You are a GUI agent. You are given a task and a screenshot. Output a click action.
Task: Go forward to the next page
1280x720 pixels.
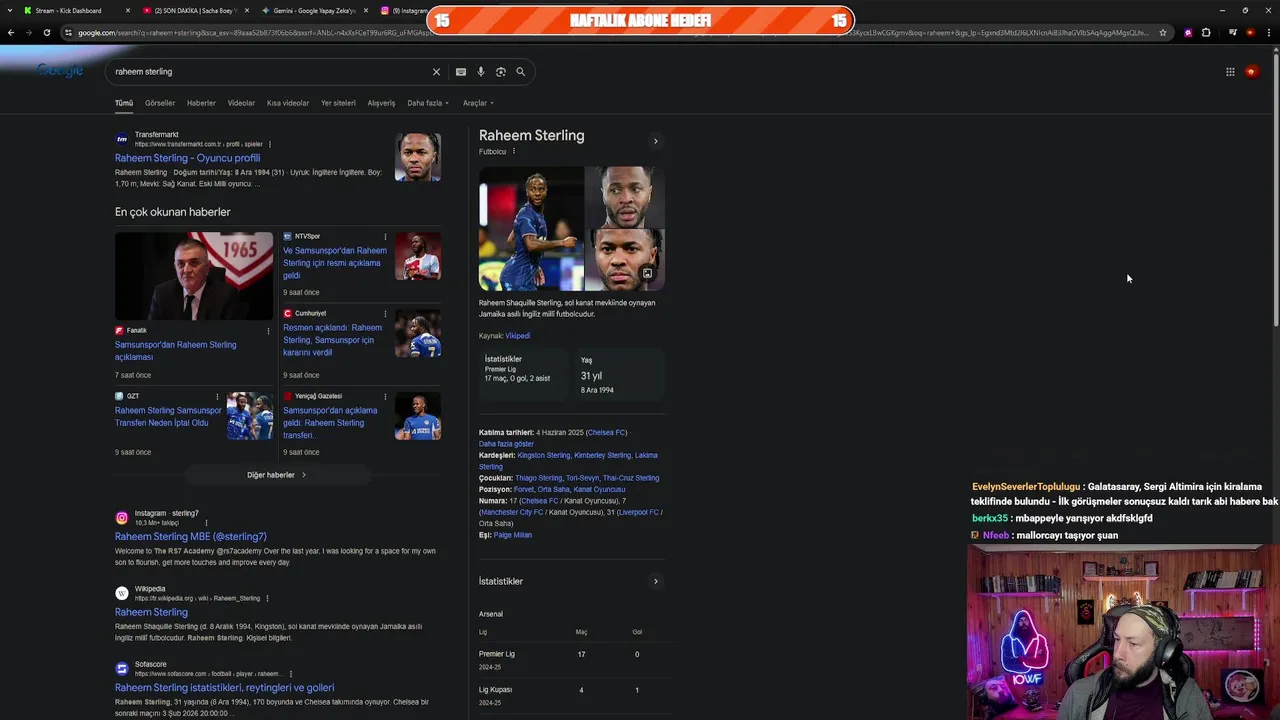coord(28,33)
